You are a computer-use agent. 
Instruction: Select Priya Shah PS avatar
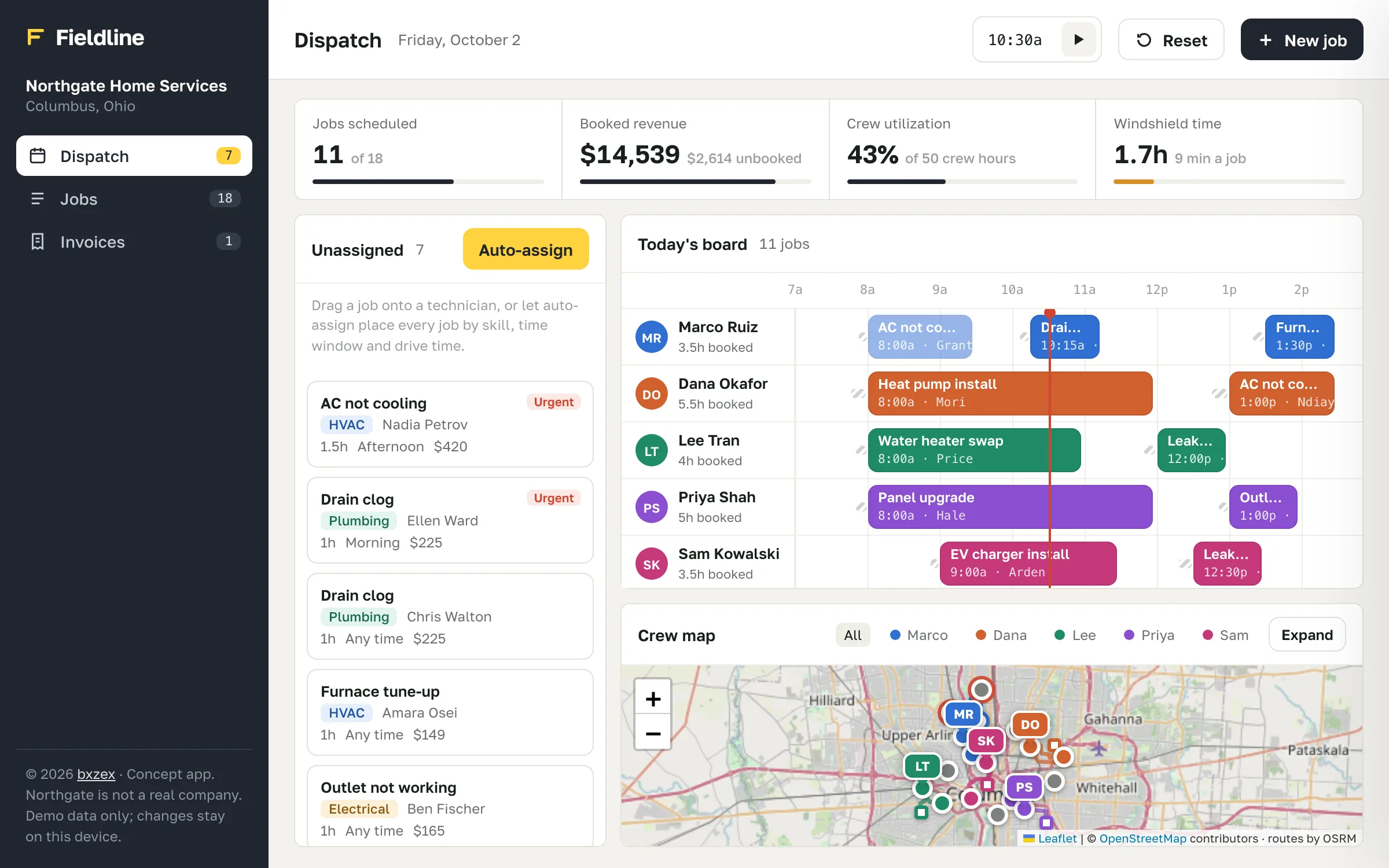click(x=651, y=507)
